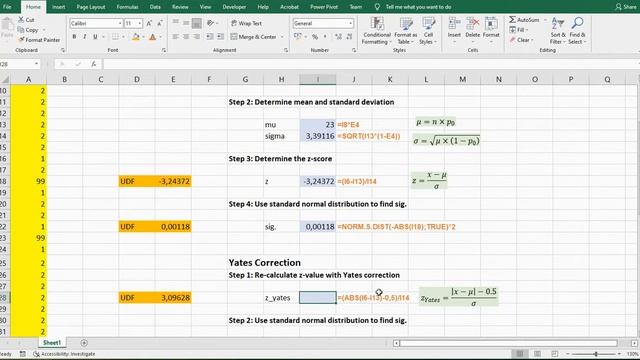Viewport: 640px width, 360px height.
Task: Select the empty z_yates cell I28
Action: click(x=318, y=298)
